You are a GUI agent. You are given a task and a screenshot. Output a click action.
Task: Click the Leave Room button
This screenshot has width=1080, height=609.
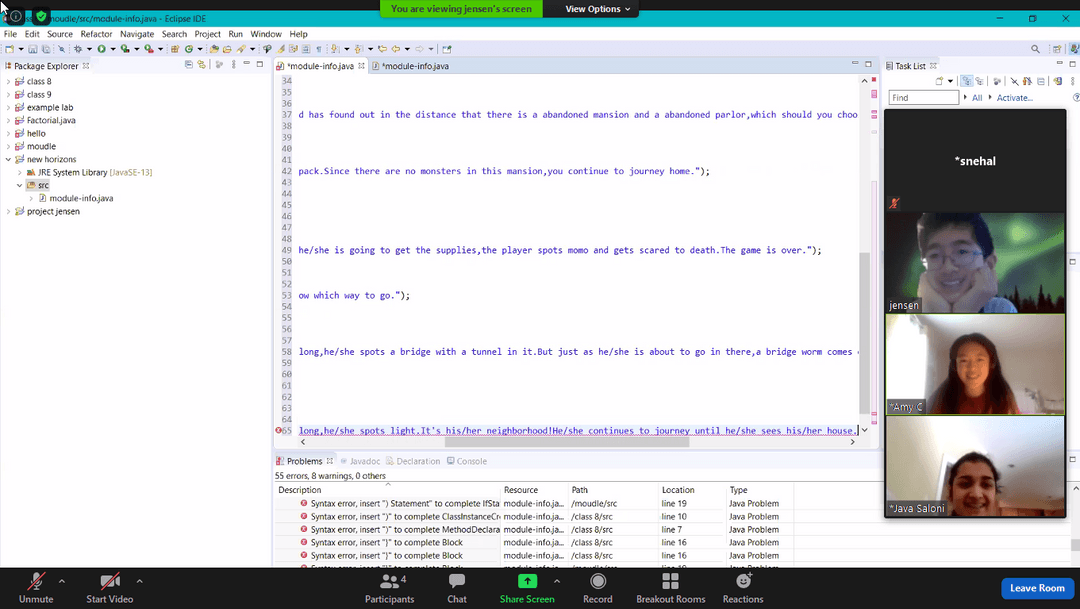tap(1037, 589)
